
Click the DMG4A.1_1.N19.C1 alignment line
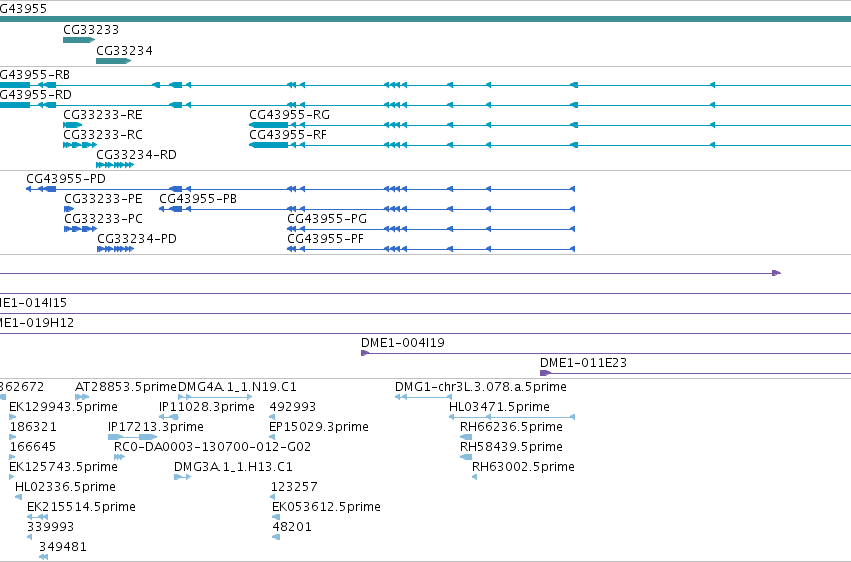(215, 397)
